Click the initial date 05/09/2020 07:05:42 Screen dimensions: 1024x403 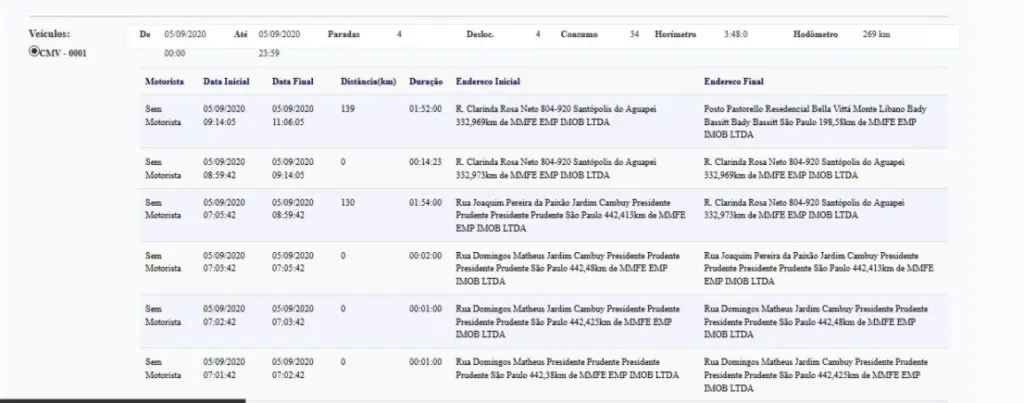pos(224,209)
